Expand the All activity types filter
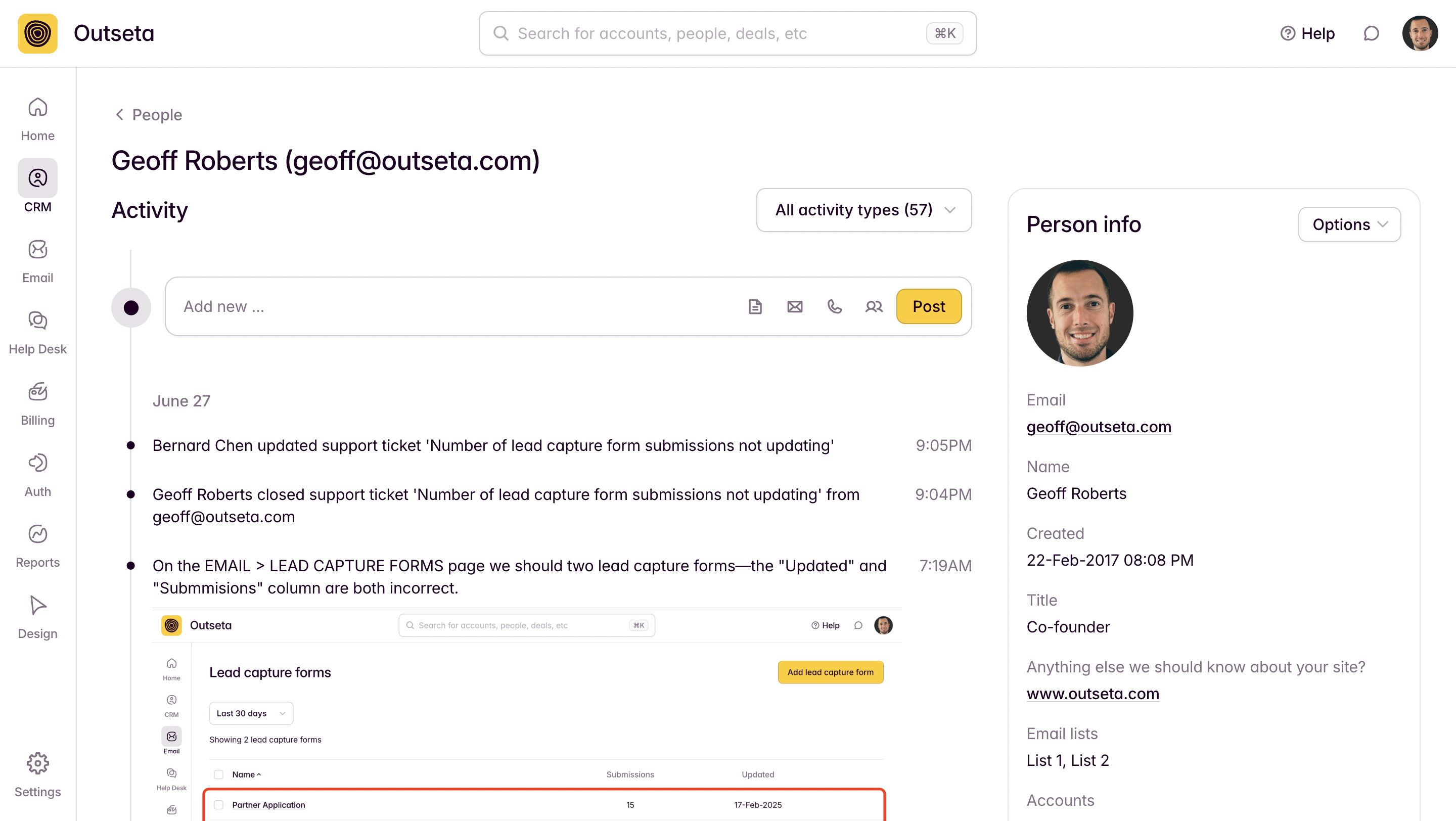 pyautogui.click(x=863, y=210)
